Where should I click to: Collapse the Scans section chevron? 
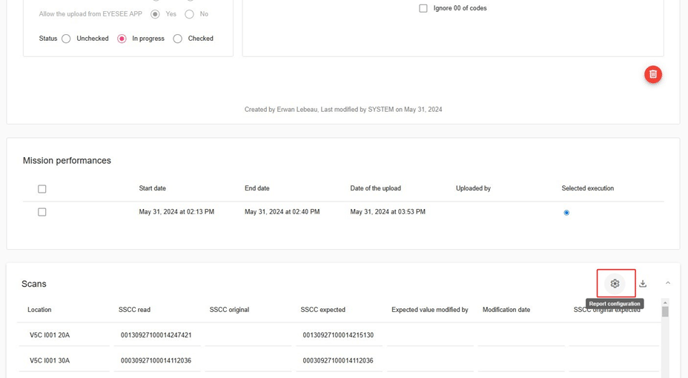668,283
